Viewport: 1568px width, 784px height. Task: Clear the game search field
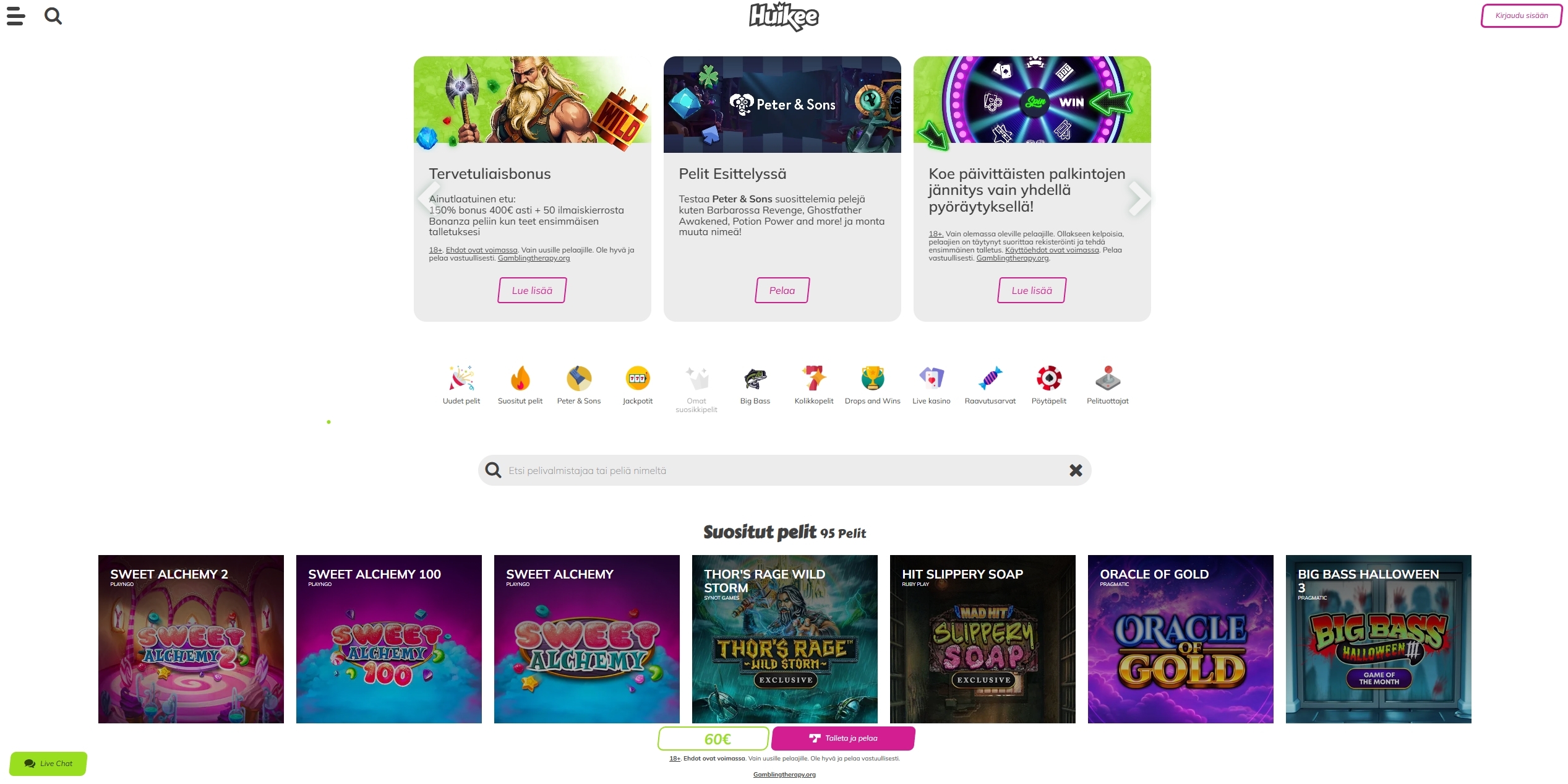(x=1076, y=471)
